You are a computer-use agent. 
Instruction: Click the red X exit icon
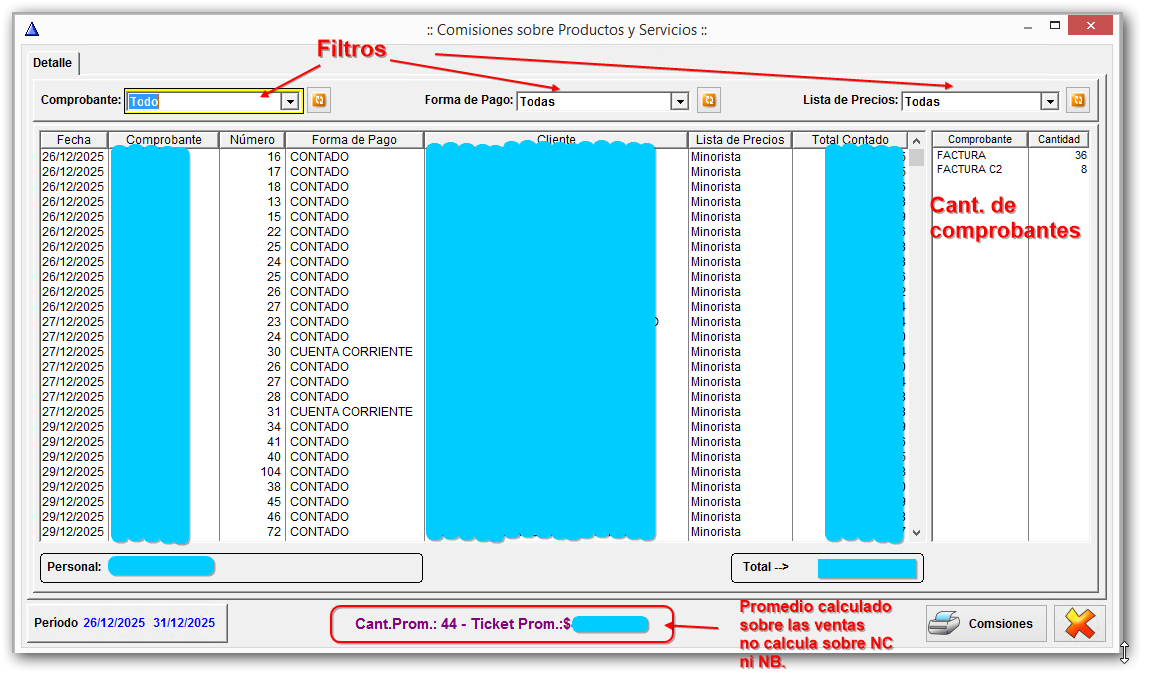pos(1080,623)
